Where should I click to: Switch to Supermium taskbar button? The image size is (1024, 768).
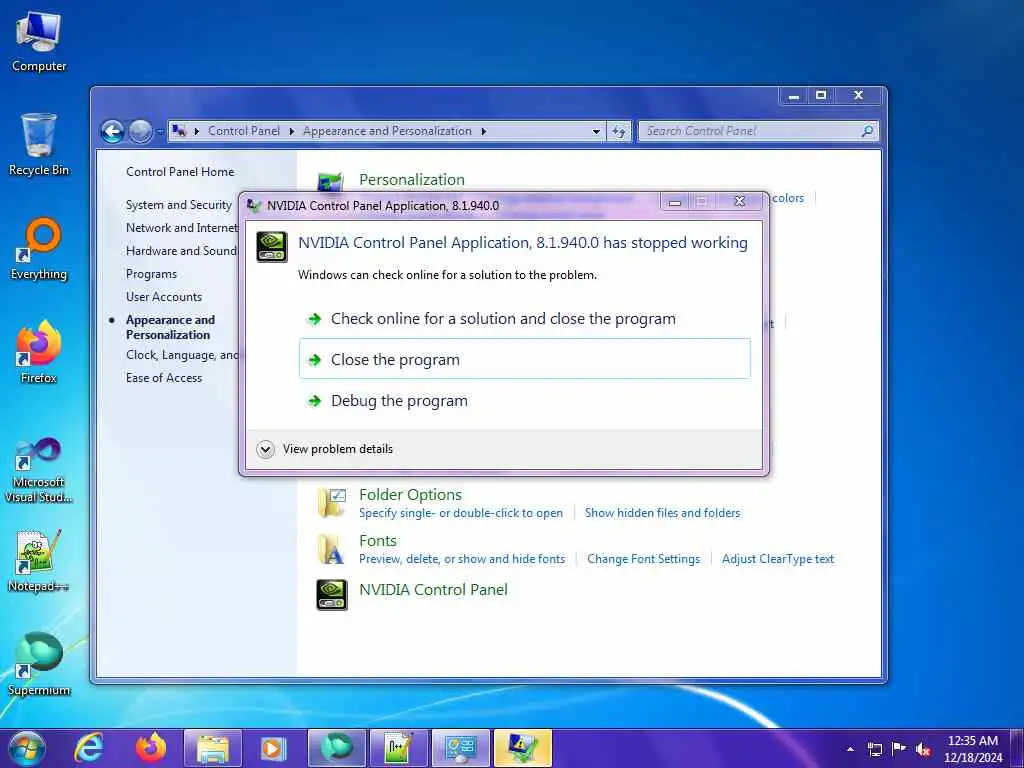[336, 748]
